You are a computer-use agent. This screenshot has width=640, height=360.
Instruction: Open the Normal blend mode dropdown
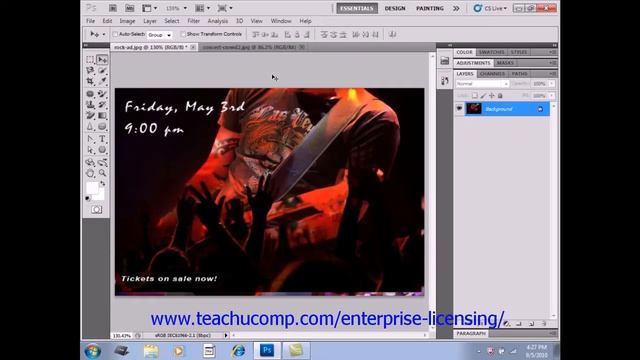pos(482,84)
